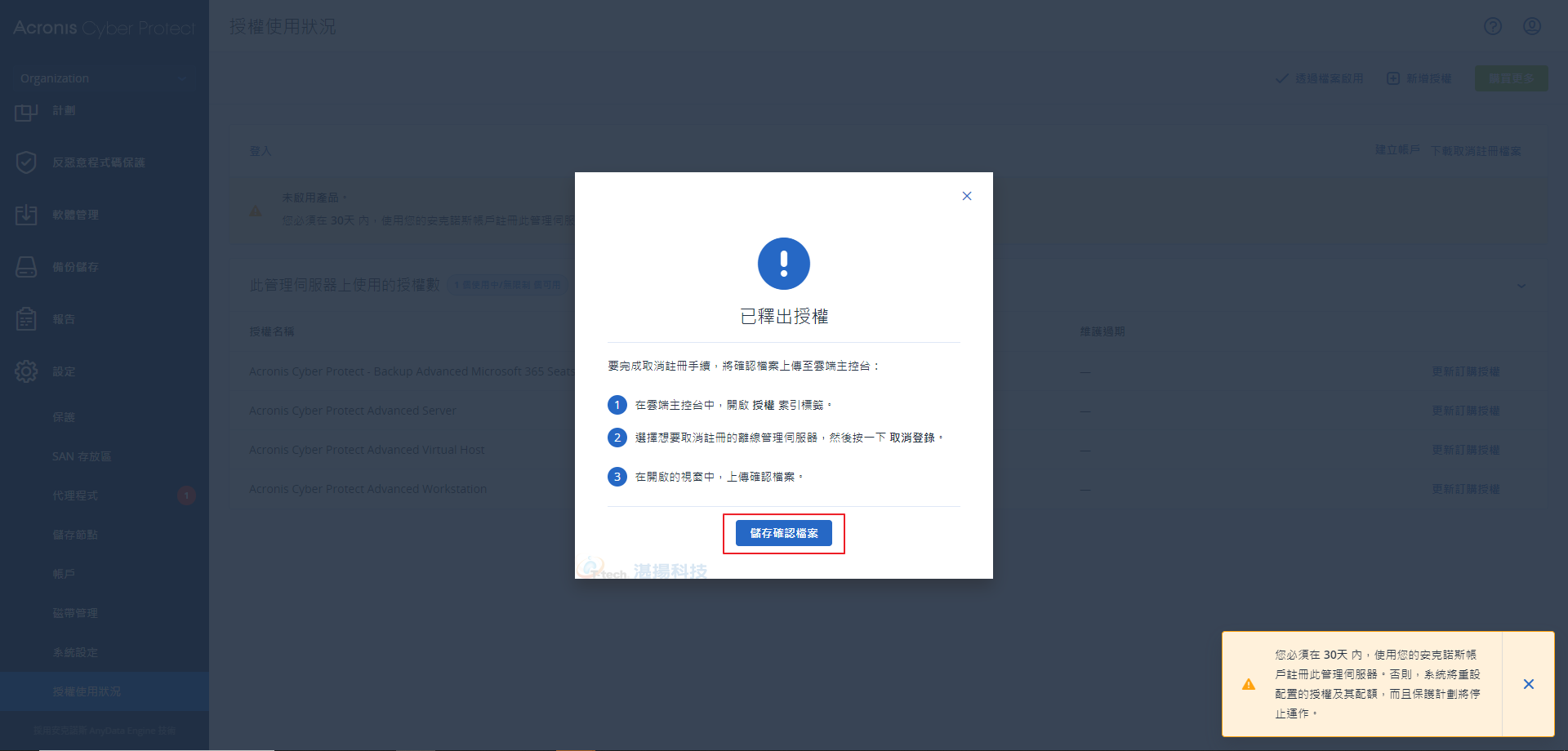This screenshot has width=1568, height=751.
Task: Click the Acronis Cyber Protect logo
Action: [104, 28]
